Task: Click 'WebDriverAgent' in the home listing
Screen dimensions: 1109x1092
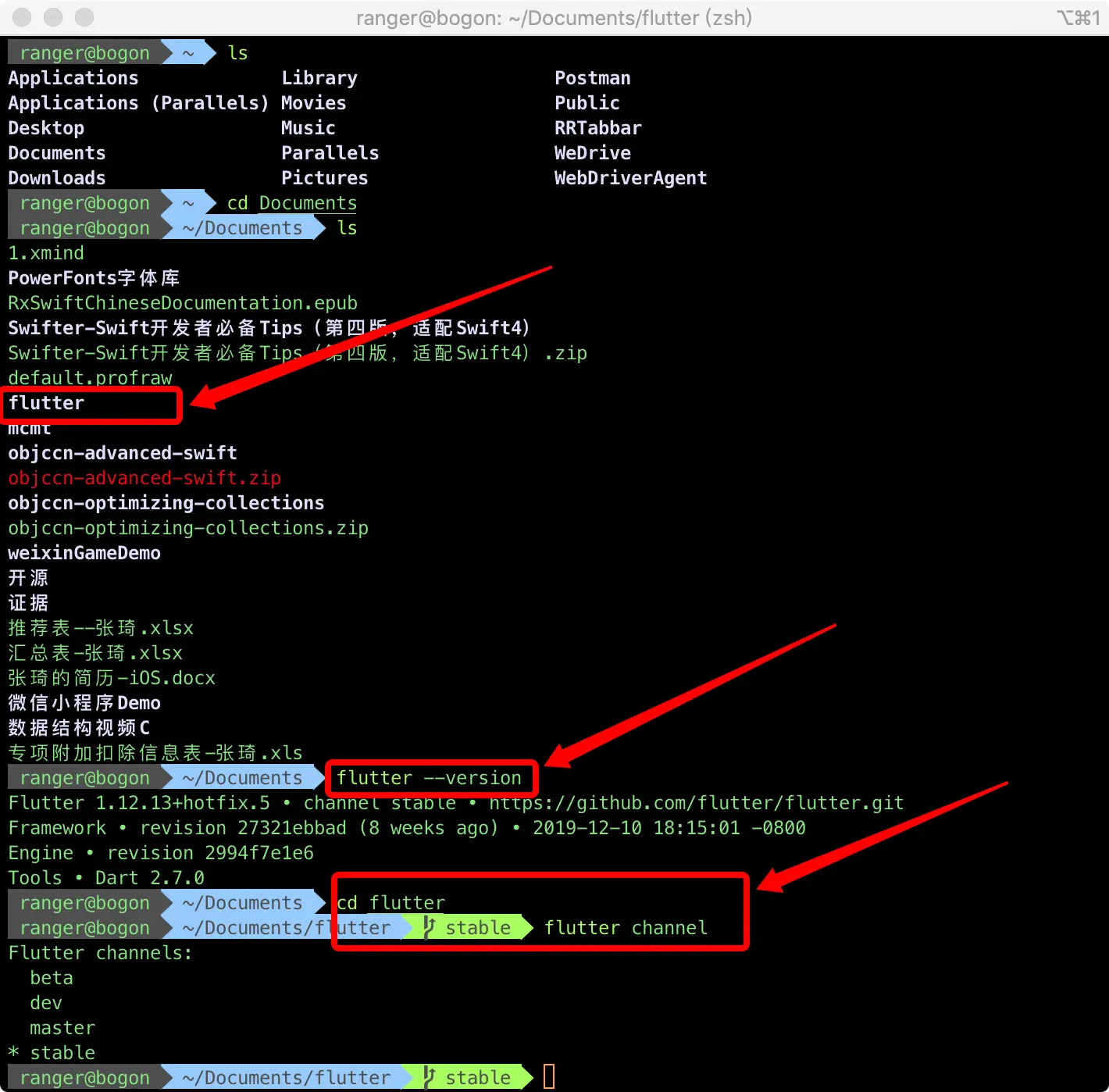Action: pyautogui.click(x=631, y=178)
